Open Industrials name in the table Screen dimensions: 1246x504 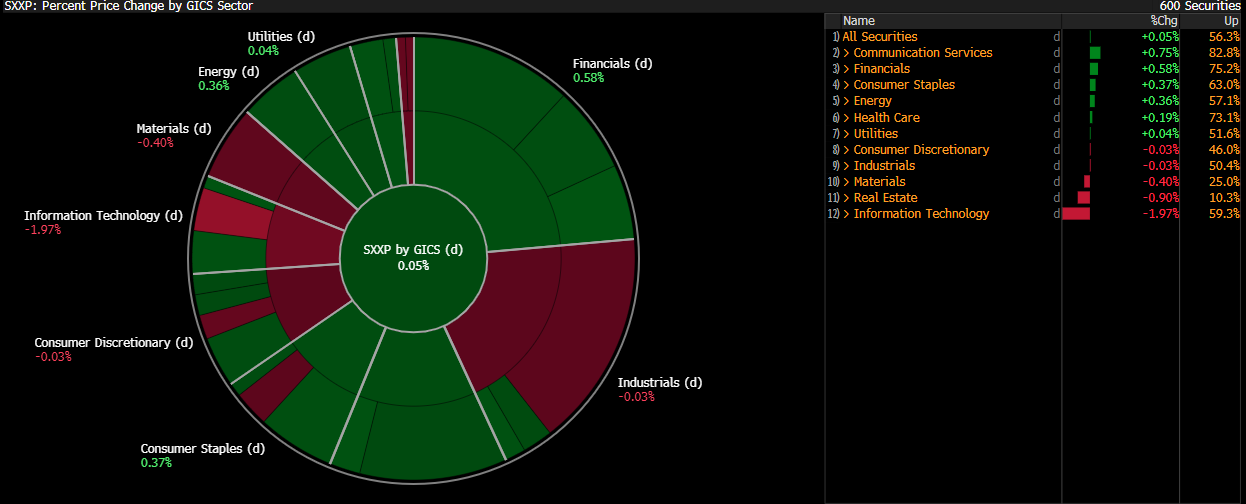[x=884, y=166]
